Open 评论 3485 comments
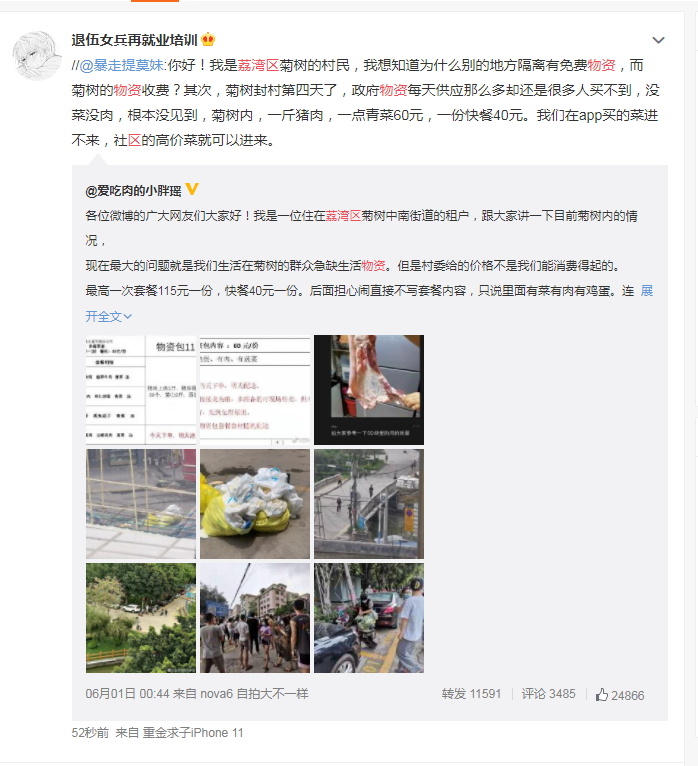Viewport: 698px width, 766px height. click(x=549, y=694)
